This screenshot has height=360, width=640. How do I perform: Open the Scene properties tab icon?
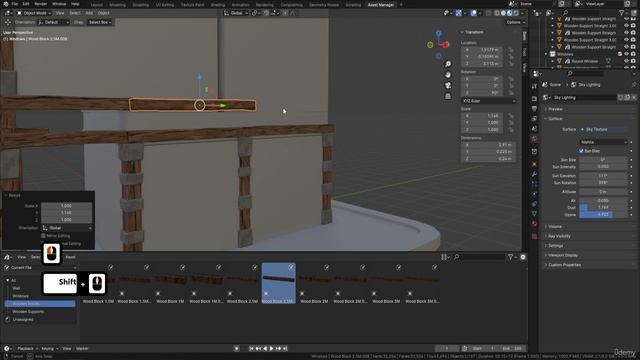534,129
